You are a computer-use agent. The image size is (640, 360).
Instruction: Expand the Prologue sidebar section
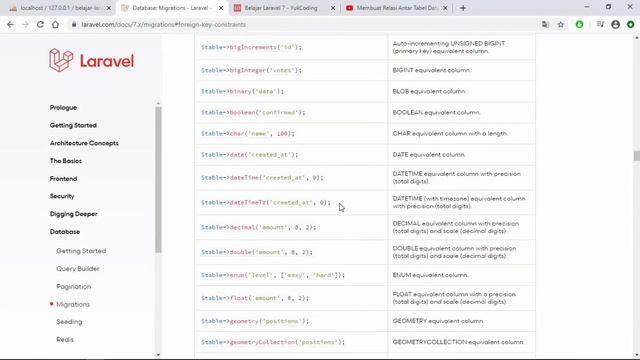[x=63, y=107]
